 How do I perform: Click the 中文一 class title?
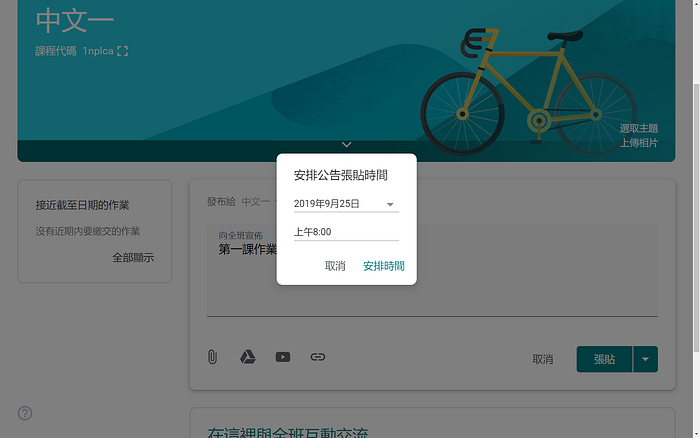point(75,21)
